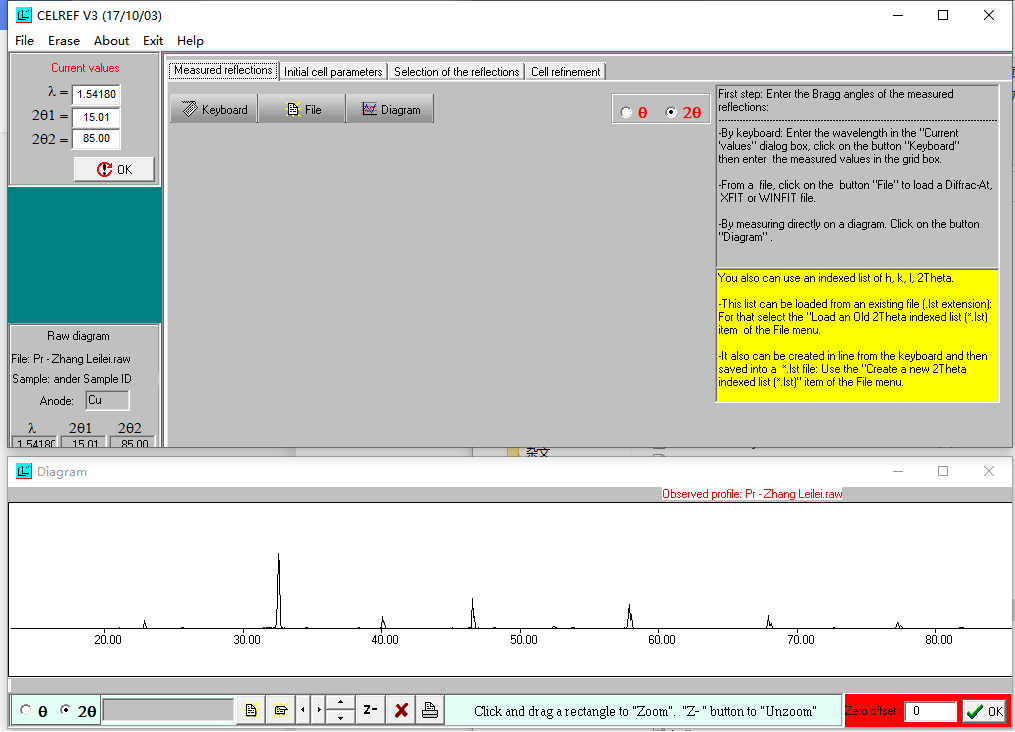Open the Cell refinement tab
1015x732 pixels.
pos(565,72)
